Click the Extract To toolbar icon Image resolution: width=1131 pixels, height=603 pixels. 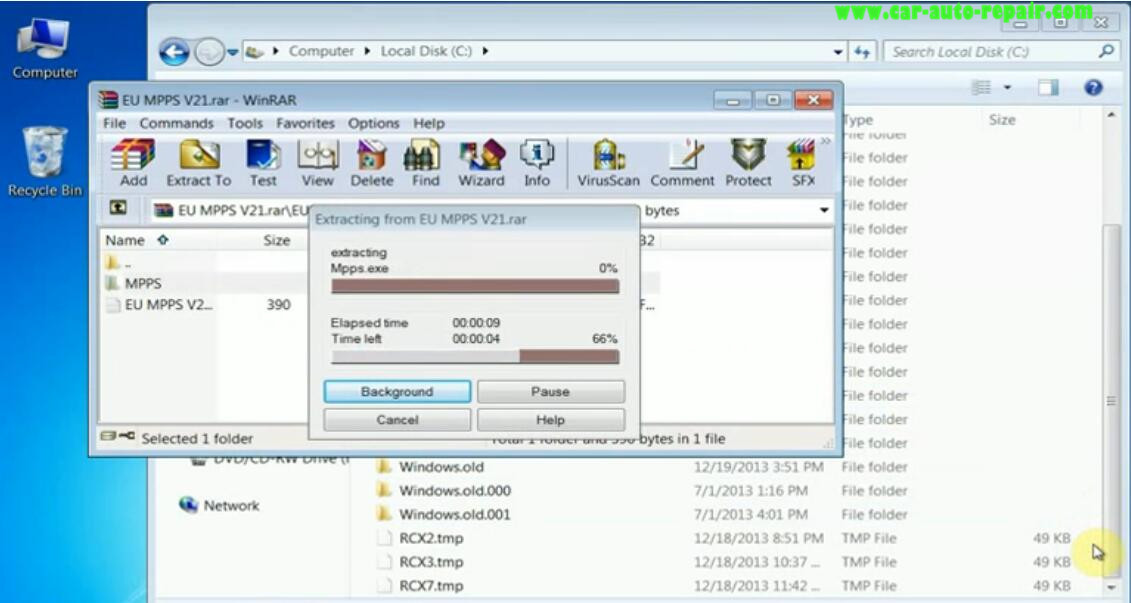click(x=198, y=163)
